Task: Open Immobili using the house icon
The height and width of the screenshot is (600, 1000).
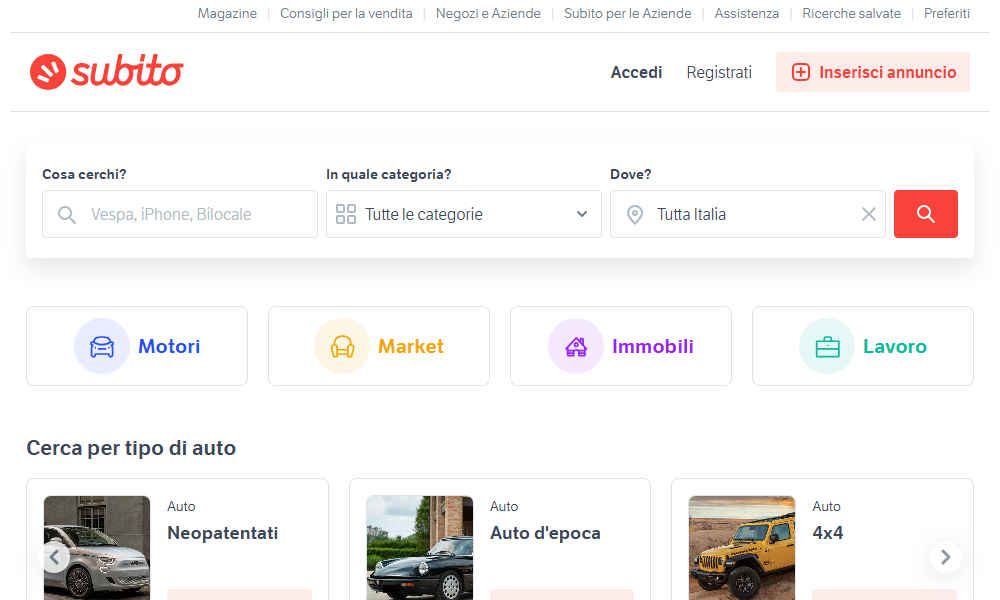Action: [x=576, y=345]
